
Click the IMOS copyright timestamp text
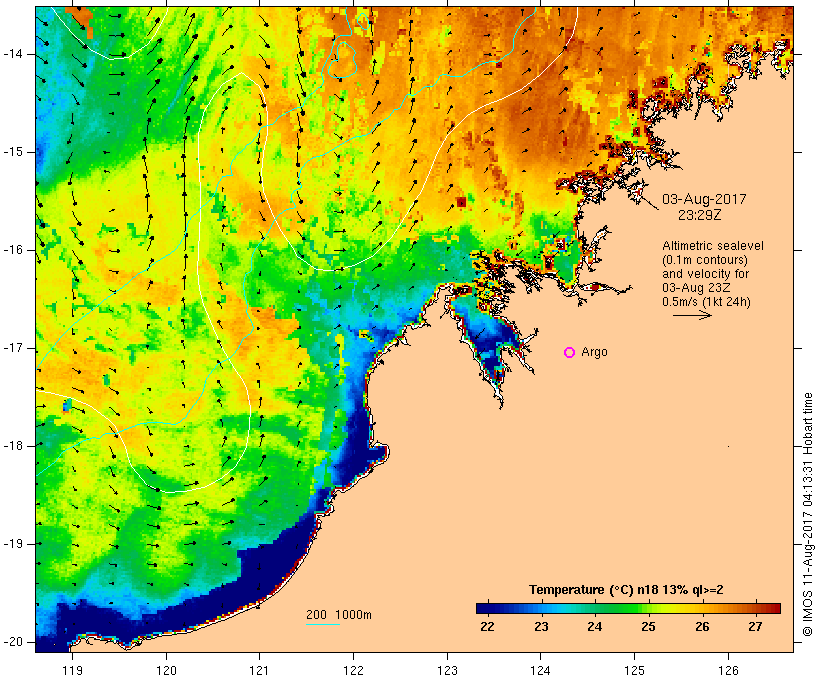[808, 514]
